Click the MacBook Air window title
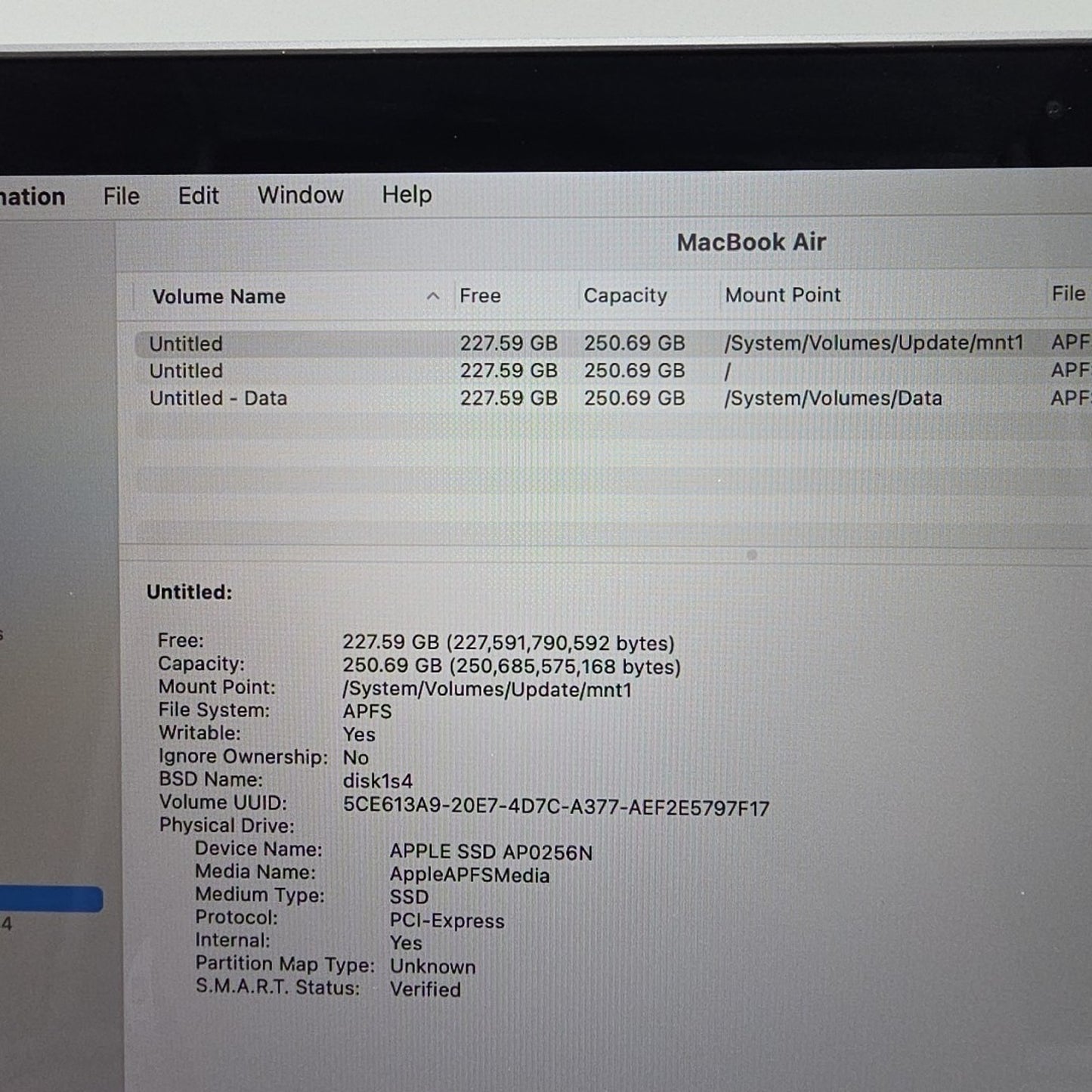Viewport: 1092px width, 1092px height. pyautogui.click(x=753, y=242)
